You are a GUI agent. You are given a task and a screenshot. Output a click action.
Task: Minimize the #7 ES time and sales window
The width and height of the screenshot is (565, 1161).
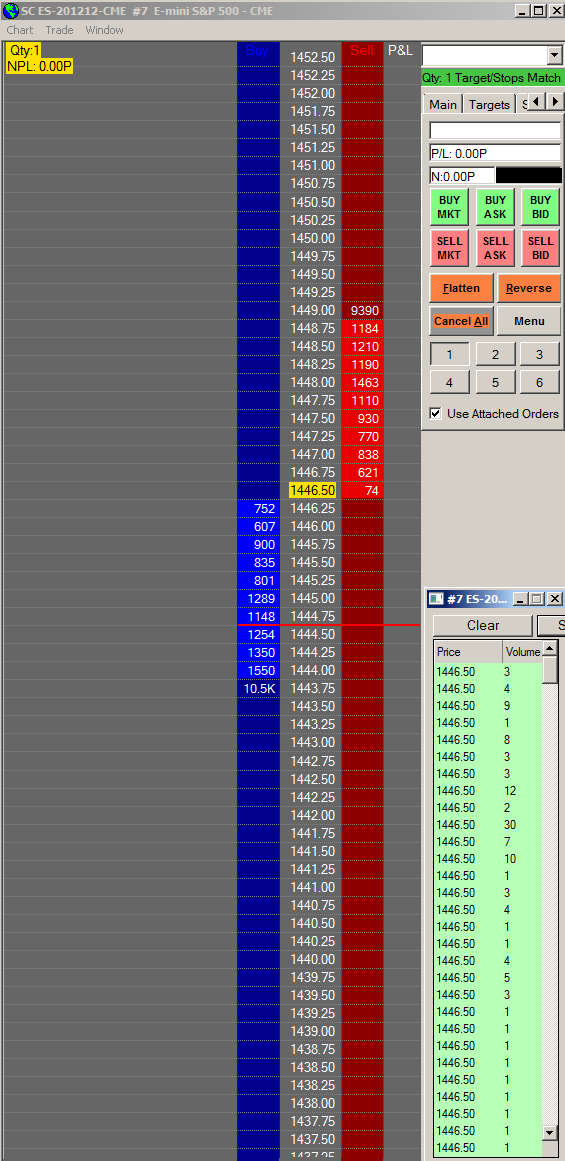521,598
